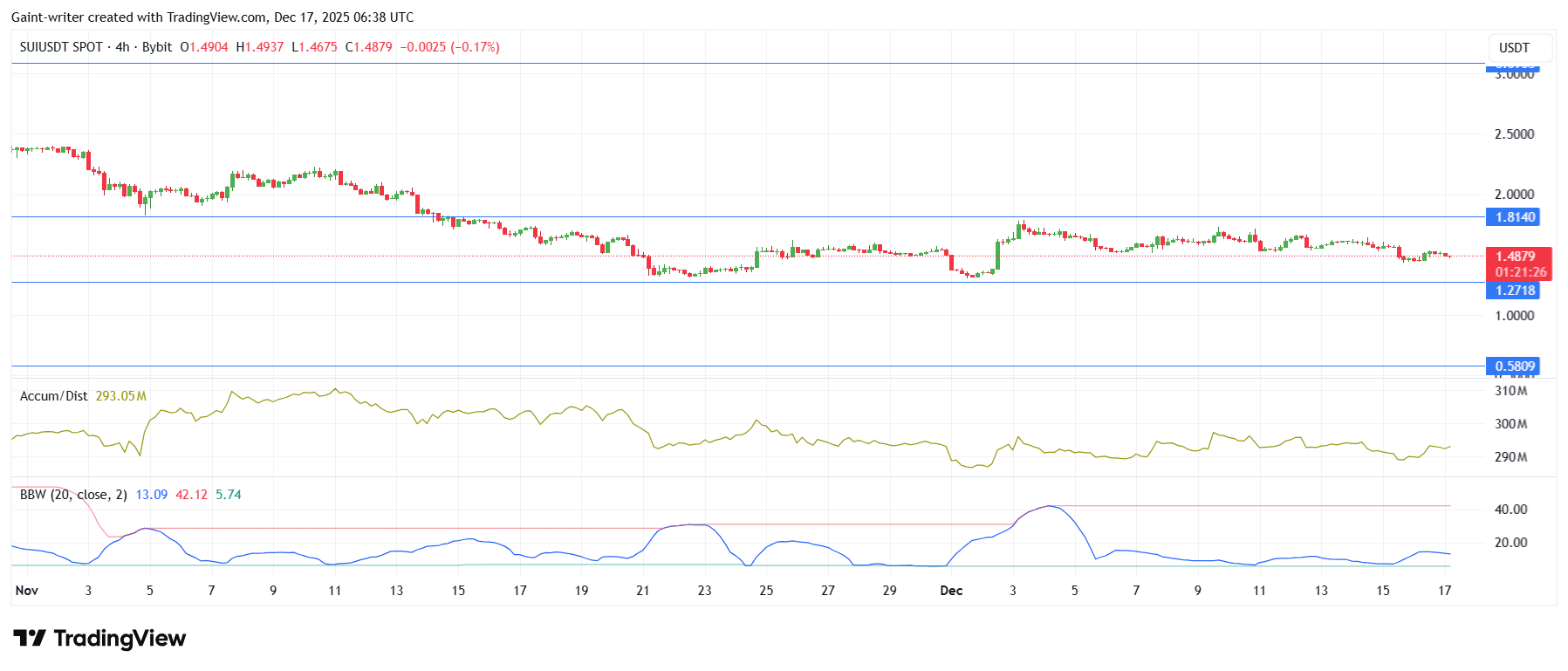Click the BBW (20, close, 2) indicator title
This screenshot has height=671, width=1568.
click(73, 495)
